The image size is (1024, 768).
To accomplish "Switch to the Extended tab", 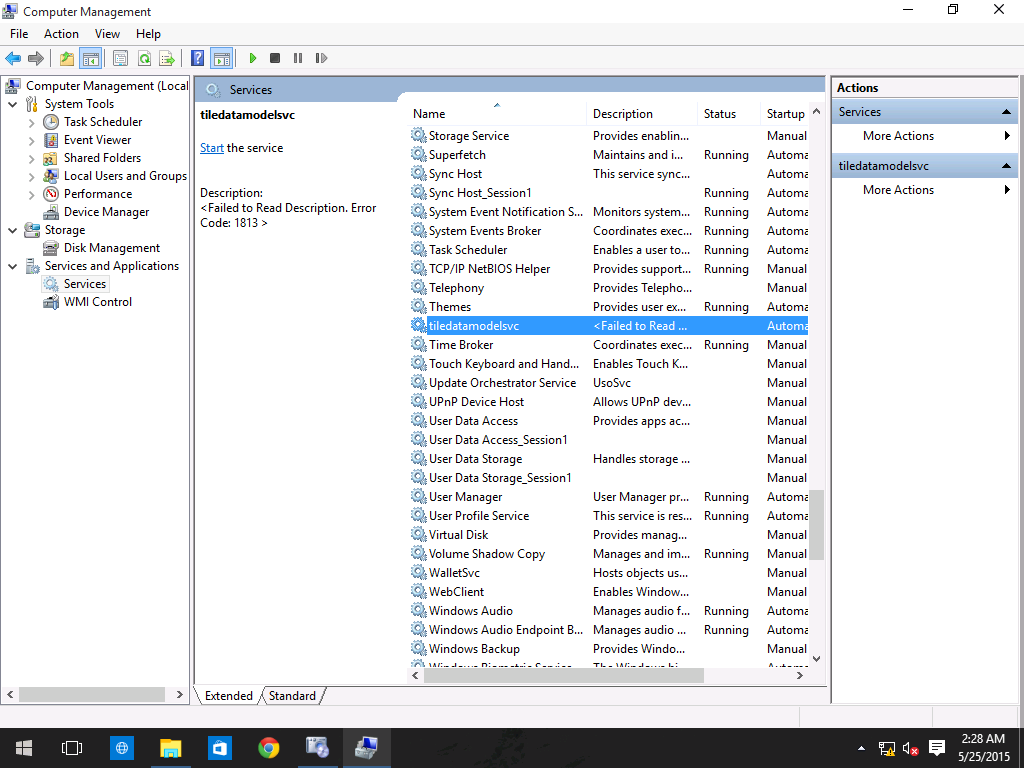I will pyautogui.click(x=229, y=696).
